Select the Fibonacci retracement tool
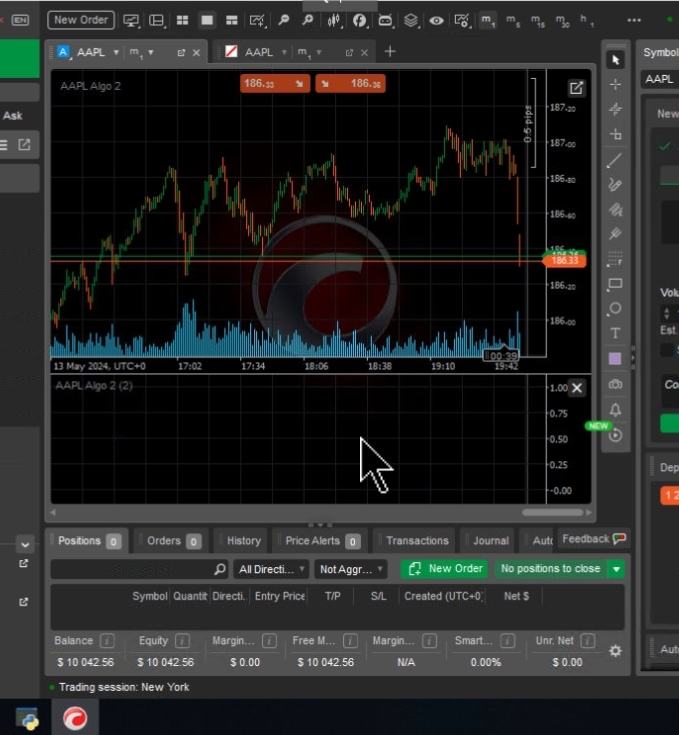Image resolution: width=679 pixels, height=735 pixels. [x=615, y=259]
